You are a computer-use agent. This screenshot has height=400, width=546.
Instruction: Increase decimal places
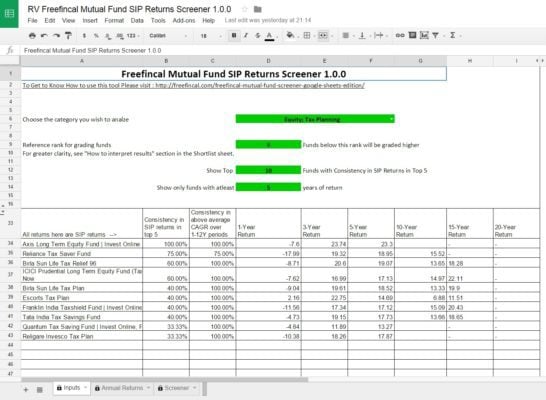pyautogui.click(x=119, y=36)
